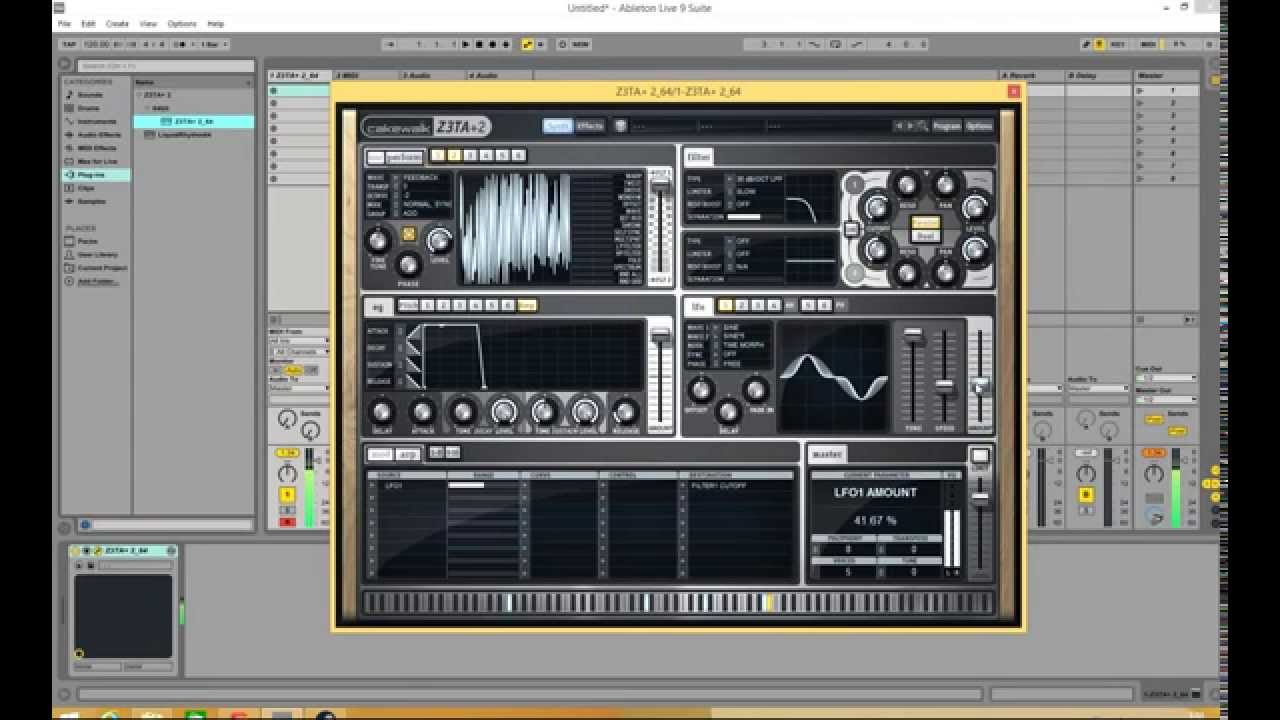
Task: Expand the Z3TA+ 2 folder in browser
Action: pos(139,95)
